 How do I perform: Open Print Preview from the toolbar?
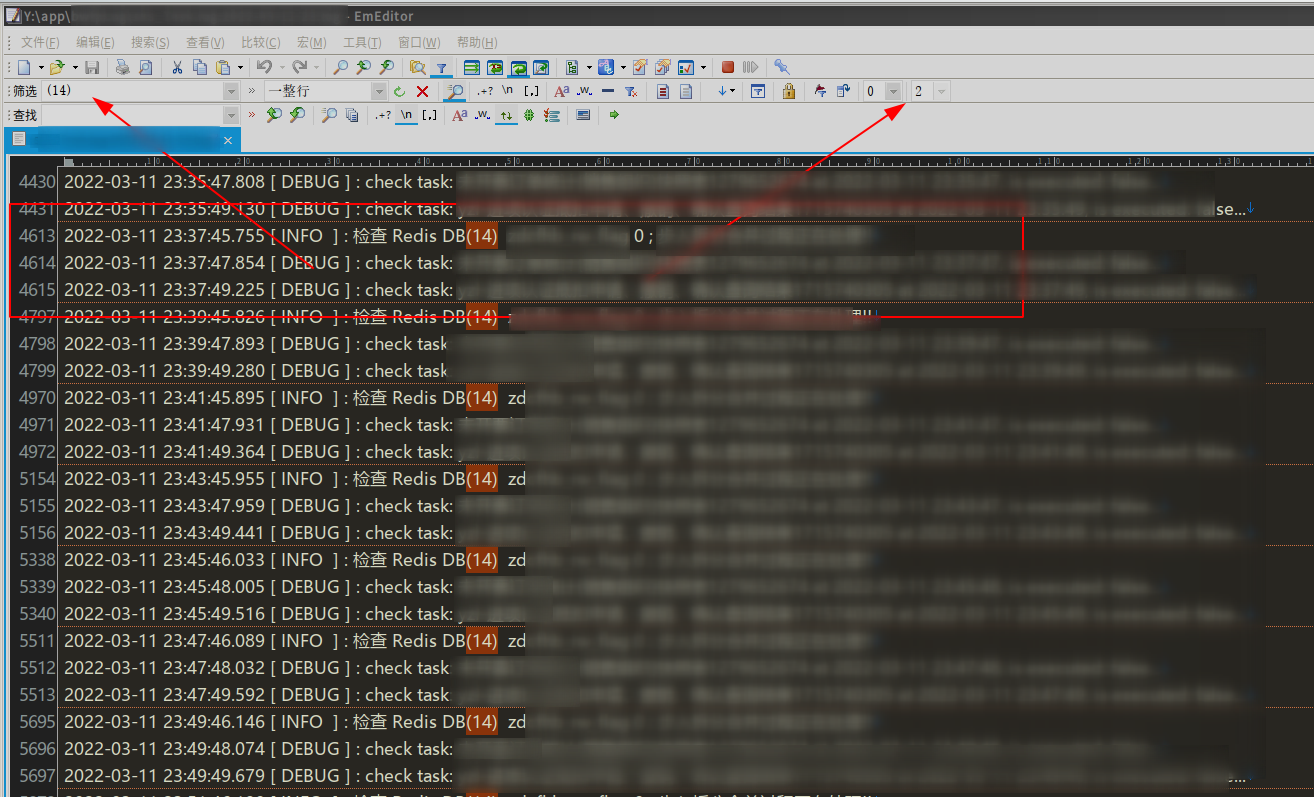click(x=145, y=67)
